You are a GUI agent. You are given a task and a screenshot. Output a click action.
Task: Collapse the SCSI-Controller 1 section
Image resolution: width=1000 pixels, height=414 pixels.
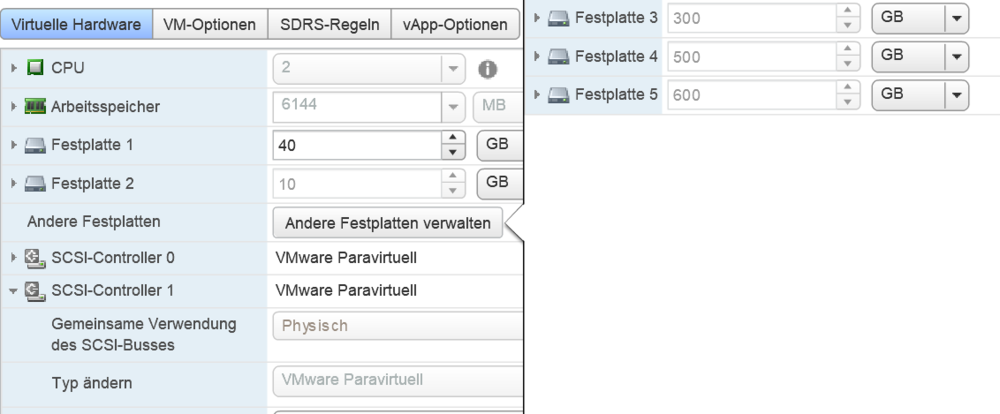coord(14,292)
